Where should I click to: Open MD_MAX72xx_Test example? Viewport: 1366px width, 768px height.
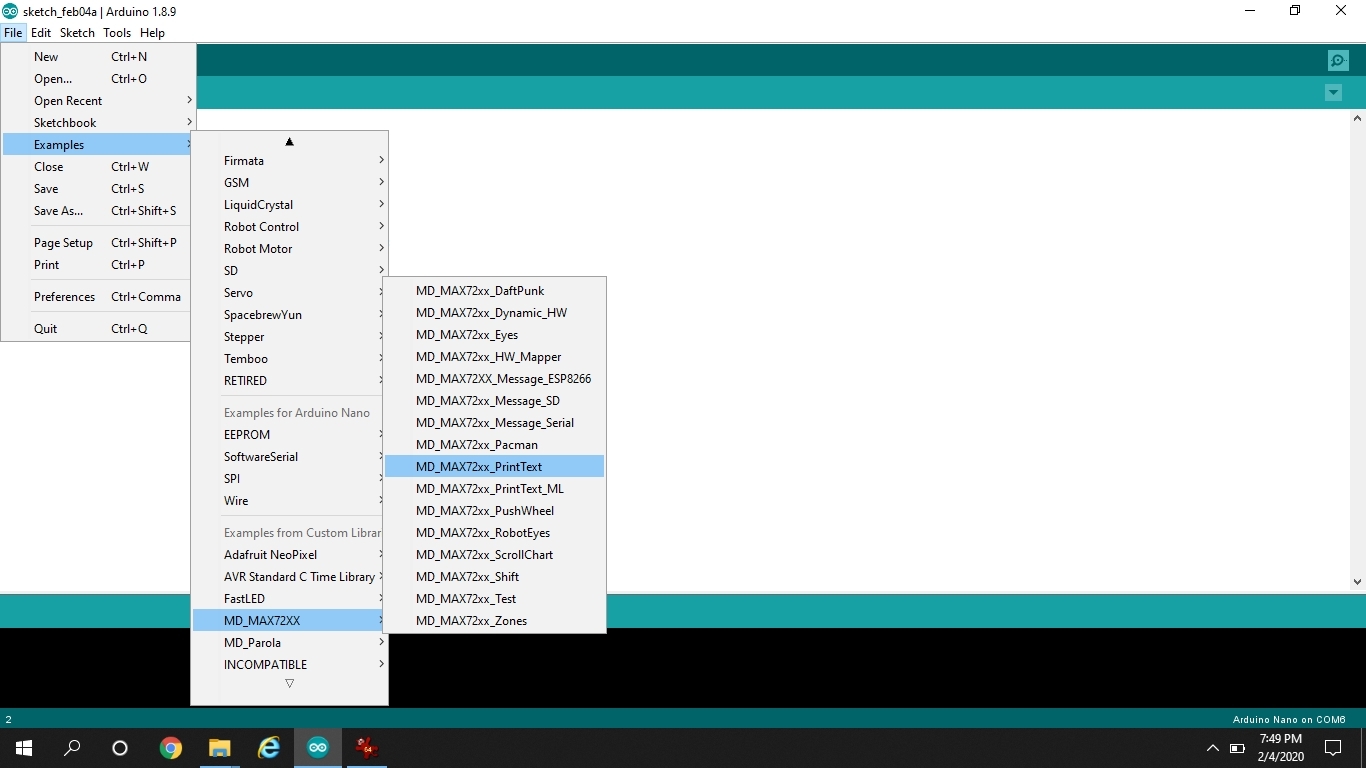tap(495, 599)
